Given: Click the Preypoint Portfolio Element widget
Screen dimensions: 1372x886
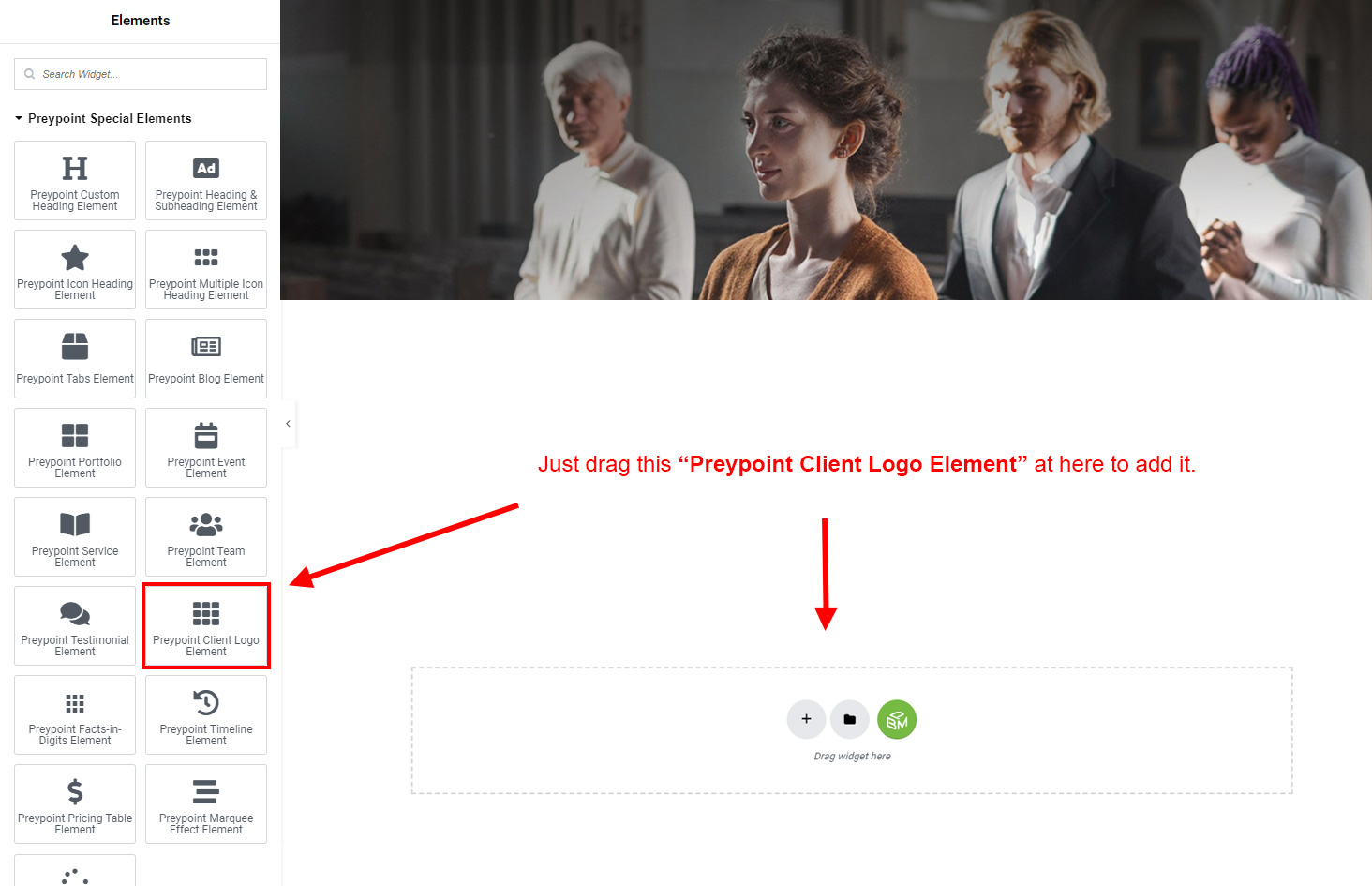Looking at the screenshot, I should point(75,447).
